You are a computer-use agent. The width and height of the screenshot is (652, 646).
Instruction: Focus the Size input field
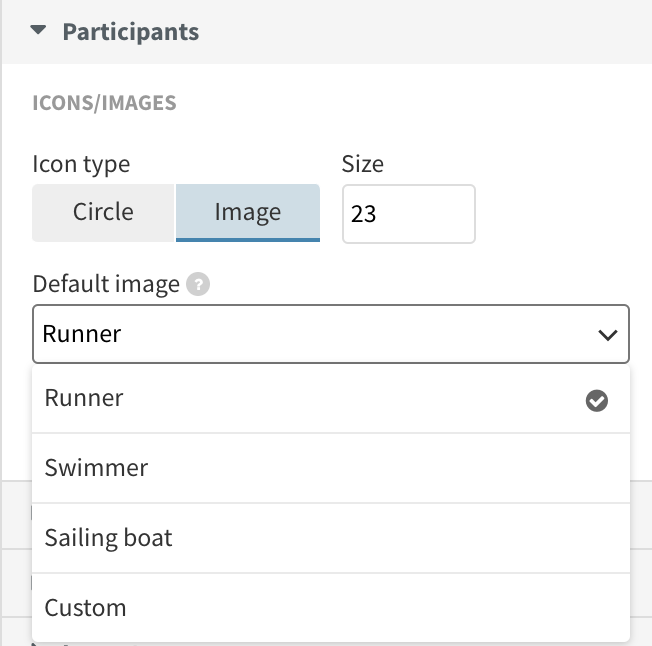tap(409, 214)
